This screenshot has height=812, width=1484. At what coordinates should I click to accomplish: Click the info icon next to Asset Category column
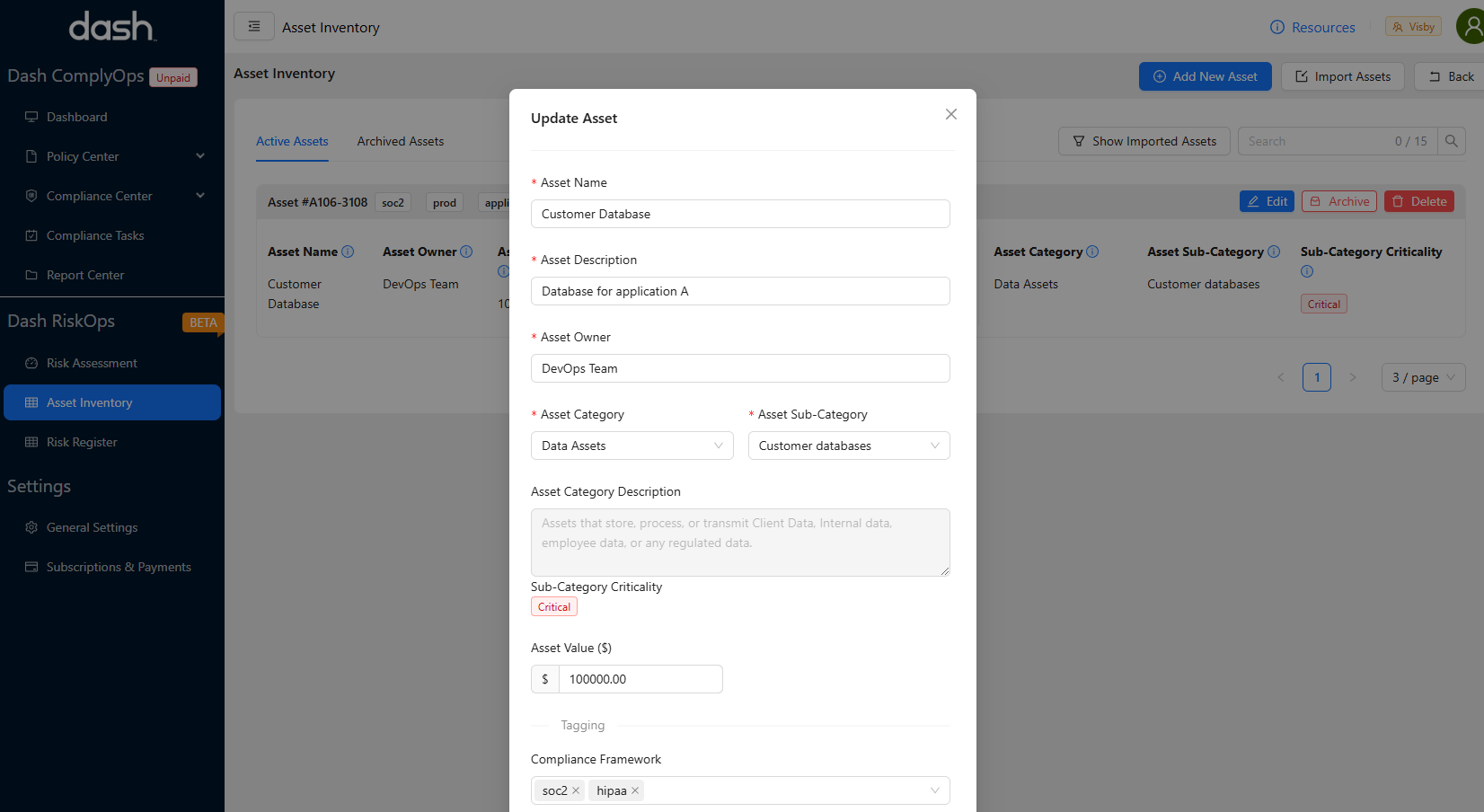coord(1092,252)
